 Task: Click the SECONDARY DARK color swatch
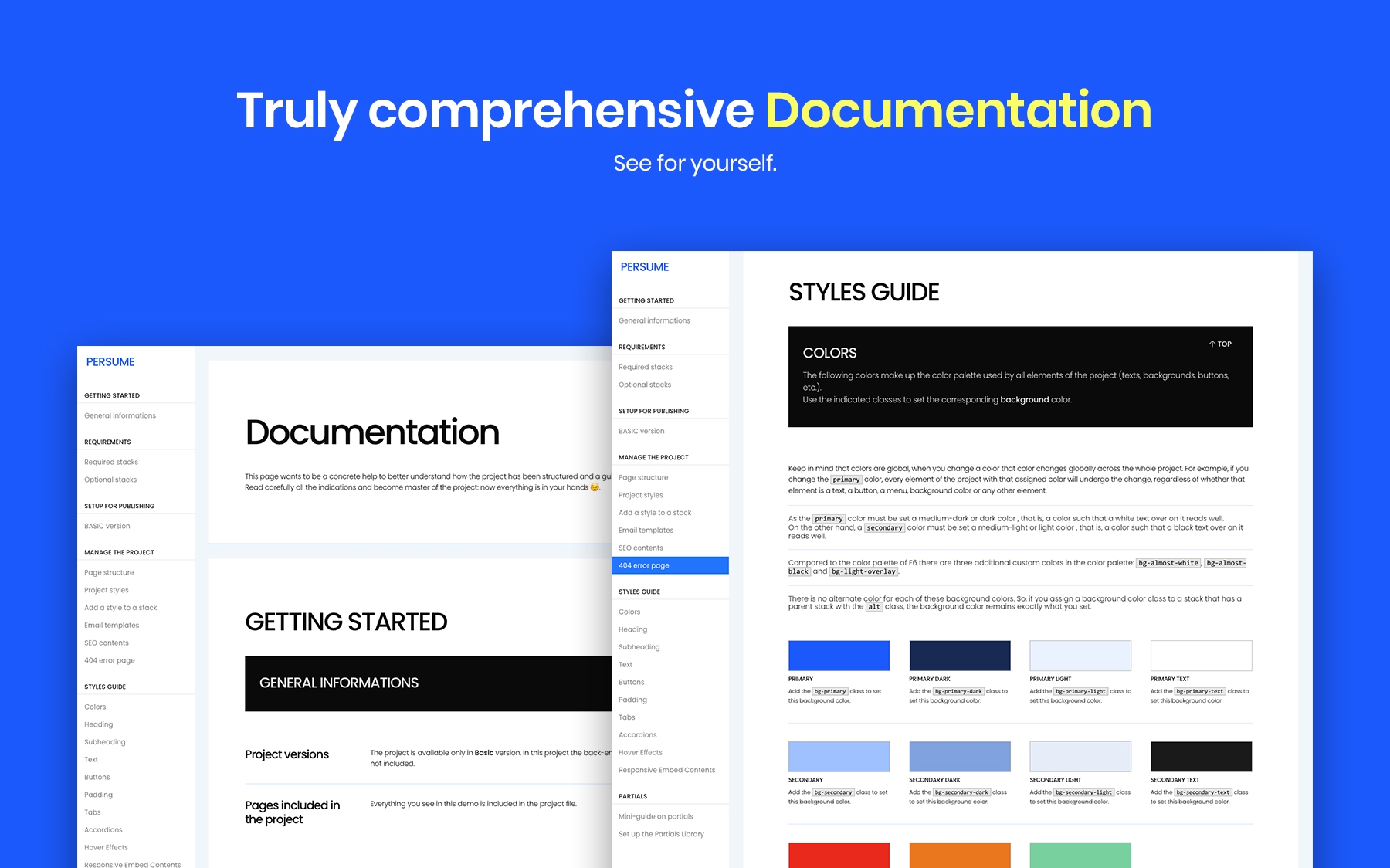[x=960, y=756]
